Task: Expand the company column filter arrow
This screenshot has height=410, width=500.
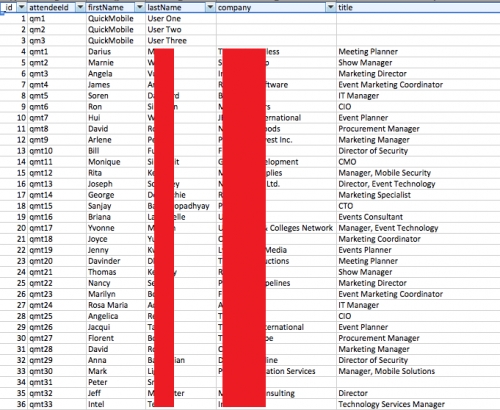Action: [x=330, y=7]
